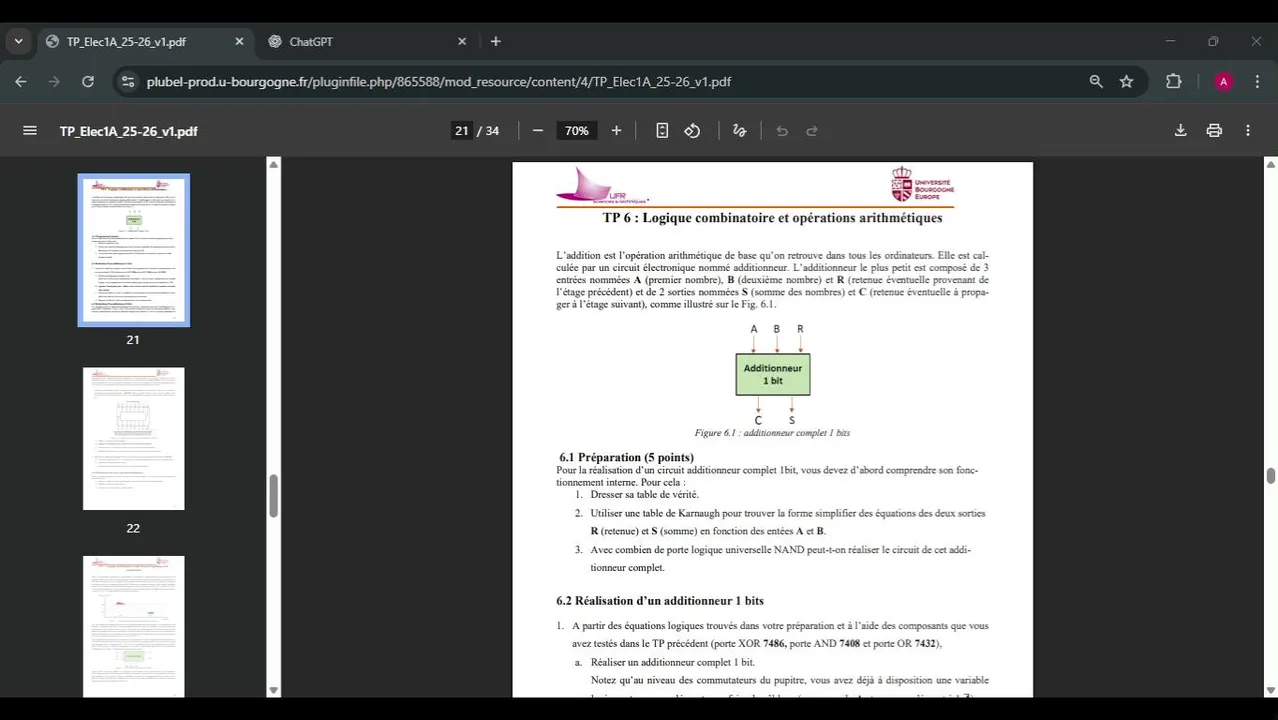
Task: Click the redo annotation arrow
Action: coord(812,131)
